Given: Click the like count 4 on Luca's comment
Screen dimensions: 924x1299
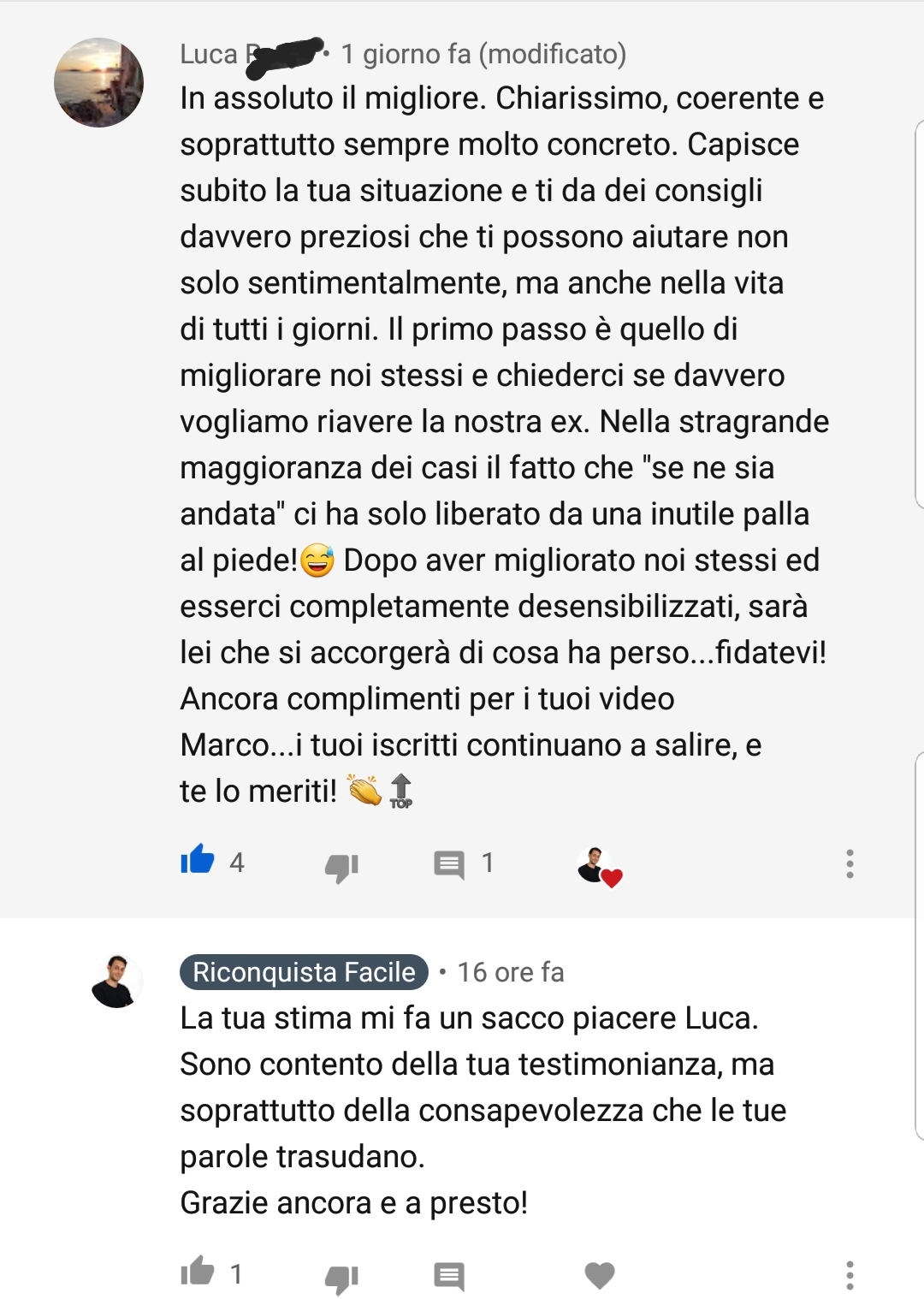Looking at the screenshot, I should pos(237,863).
